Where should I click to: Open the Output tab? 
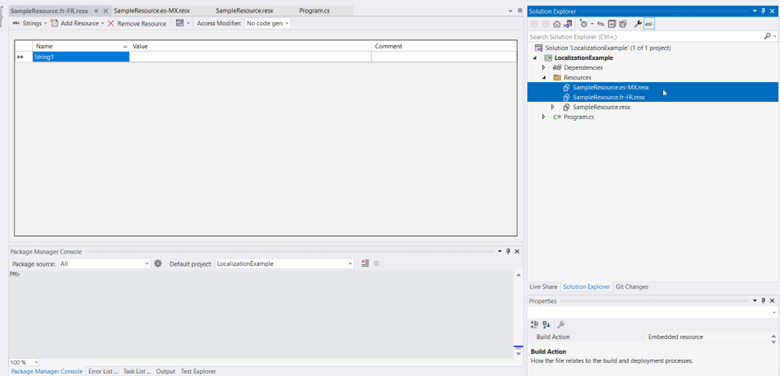pos(166,372)
